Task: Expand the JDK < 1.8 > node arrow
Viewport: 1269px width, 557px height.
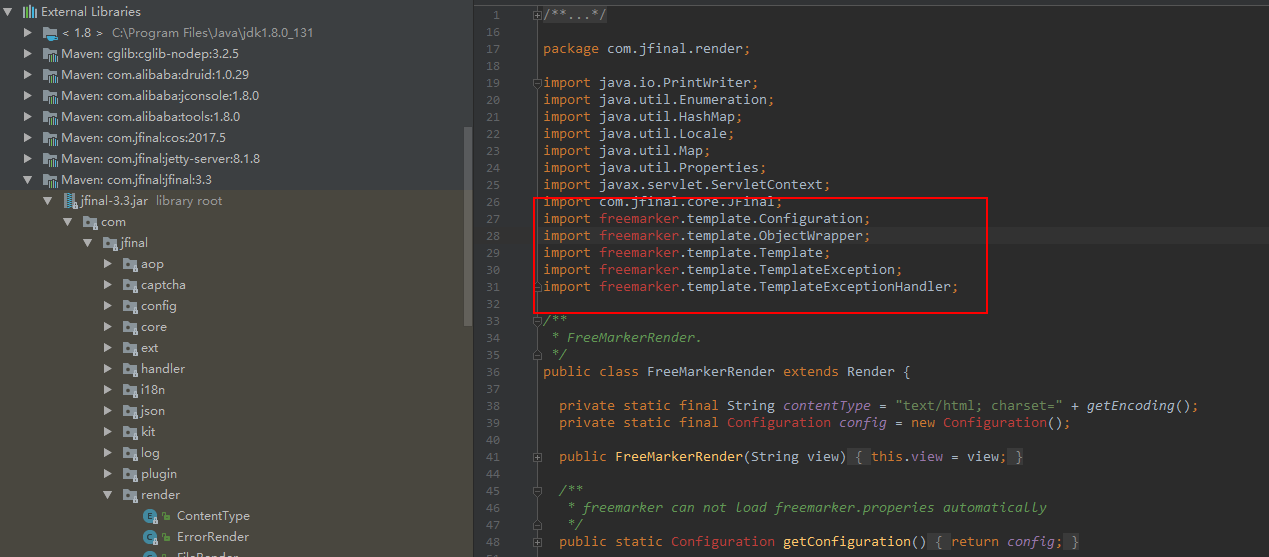Action: point(29,33)
